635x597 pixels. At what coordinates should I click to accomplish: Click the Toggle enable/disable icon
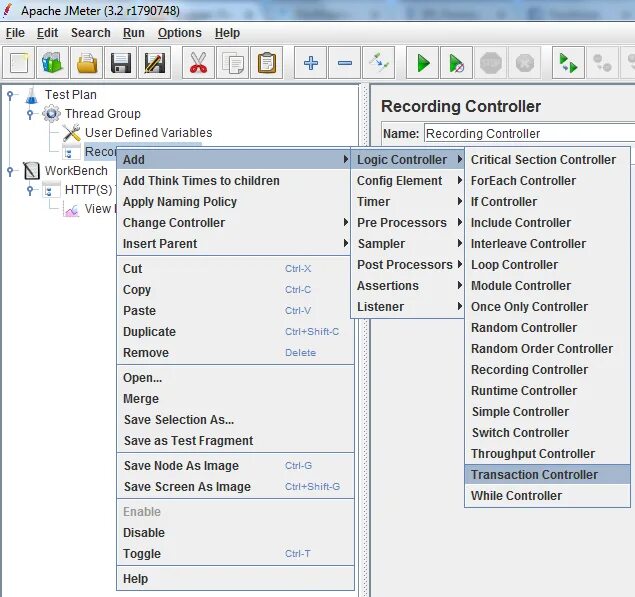(x=379, y=63)
